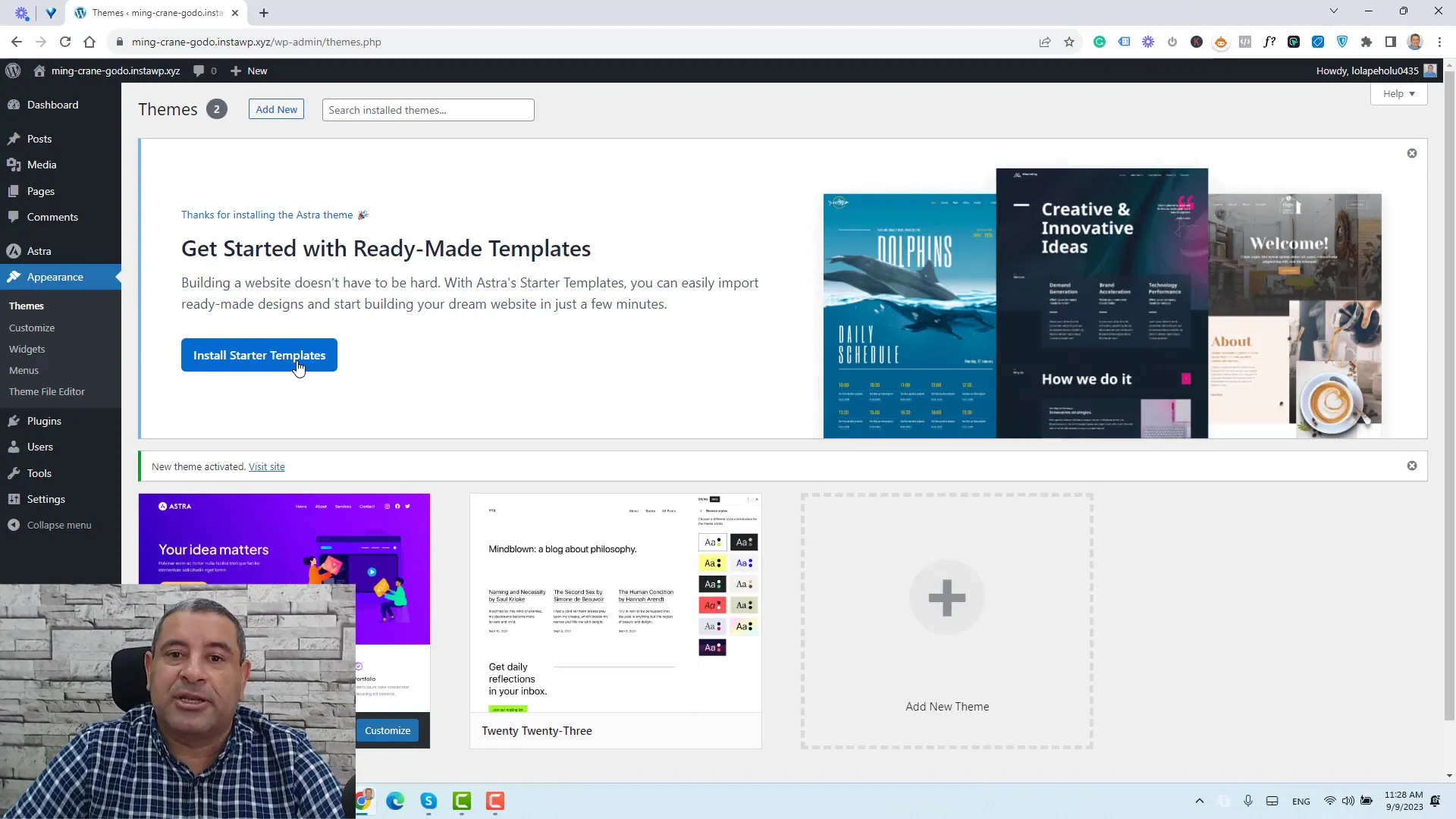Focus the Search installed themes field
Screen dimensions: 1456x819
pos(428,110)
